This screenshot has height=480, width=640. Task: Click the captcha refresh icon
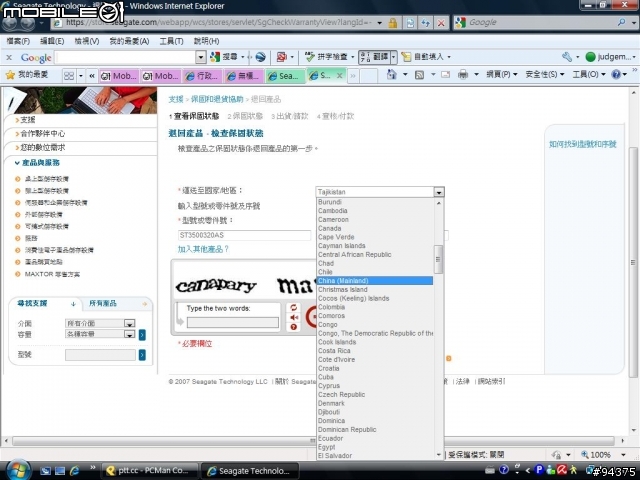(293, 308)
